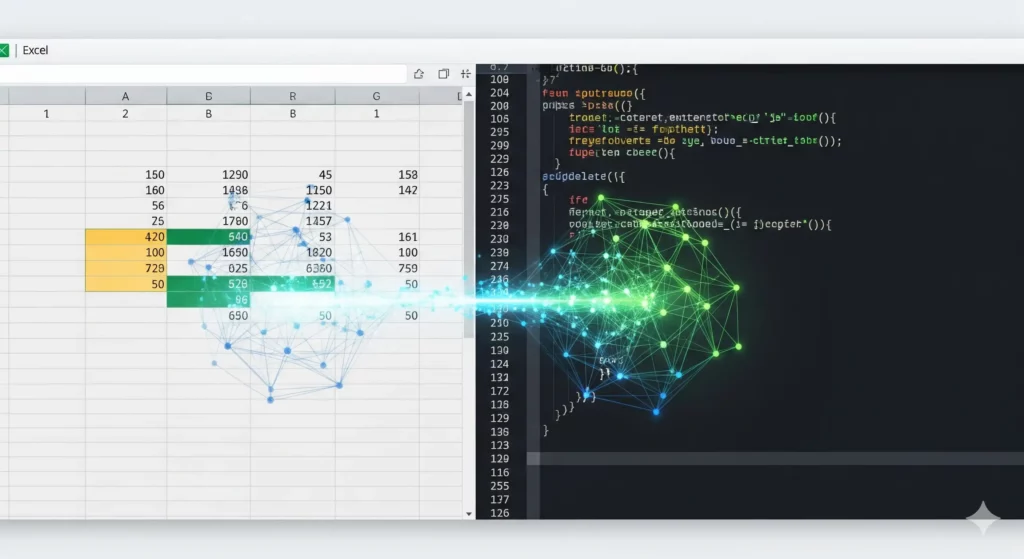
Task: Click the Excel title text
Action: tap(35, 50)
